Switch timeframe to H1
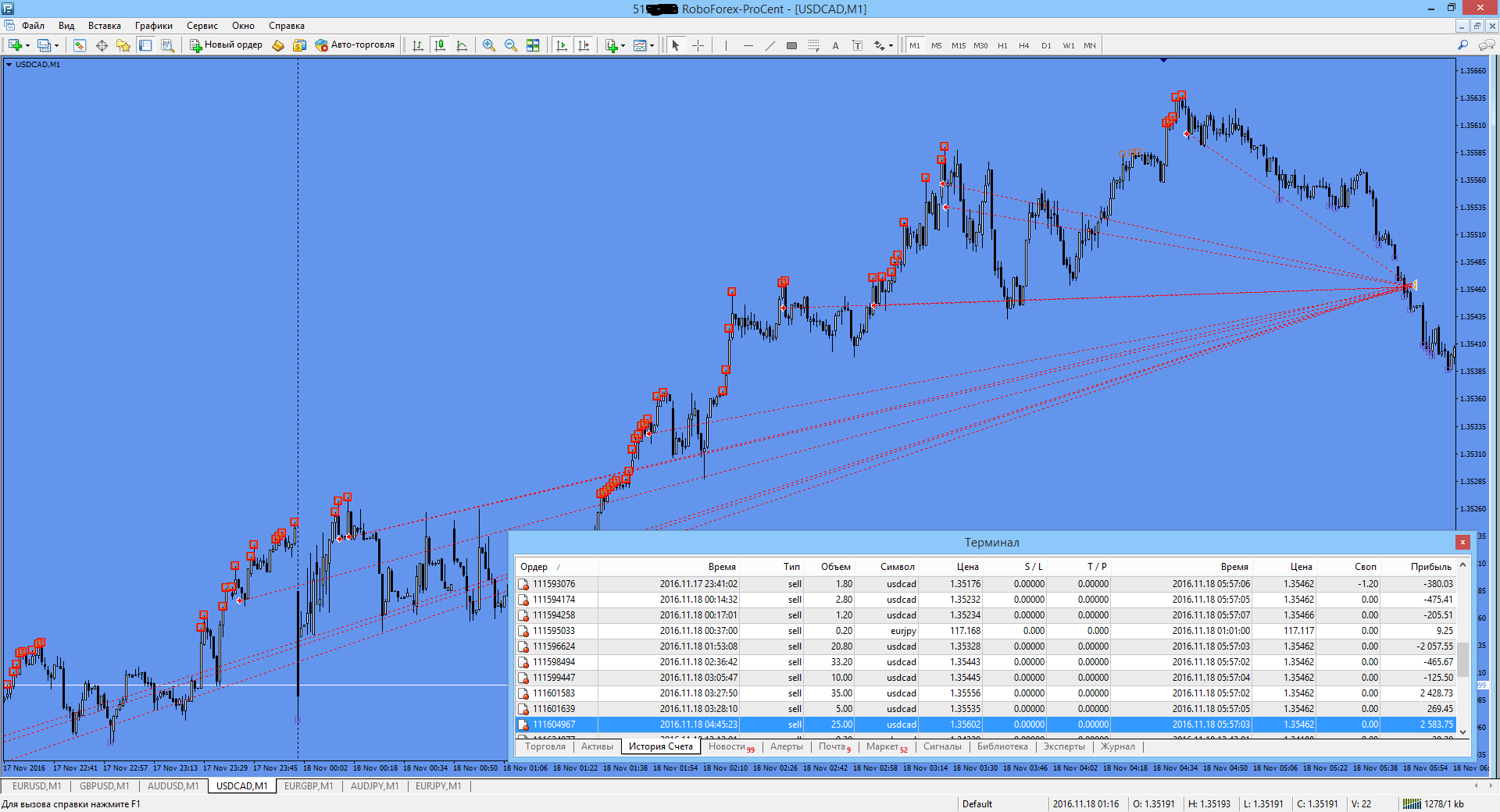The width and height of the screenshot is (1500, 812). (x=1002, y=45)
